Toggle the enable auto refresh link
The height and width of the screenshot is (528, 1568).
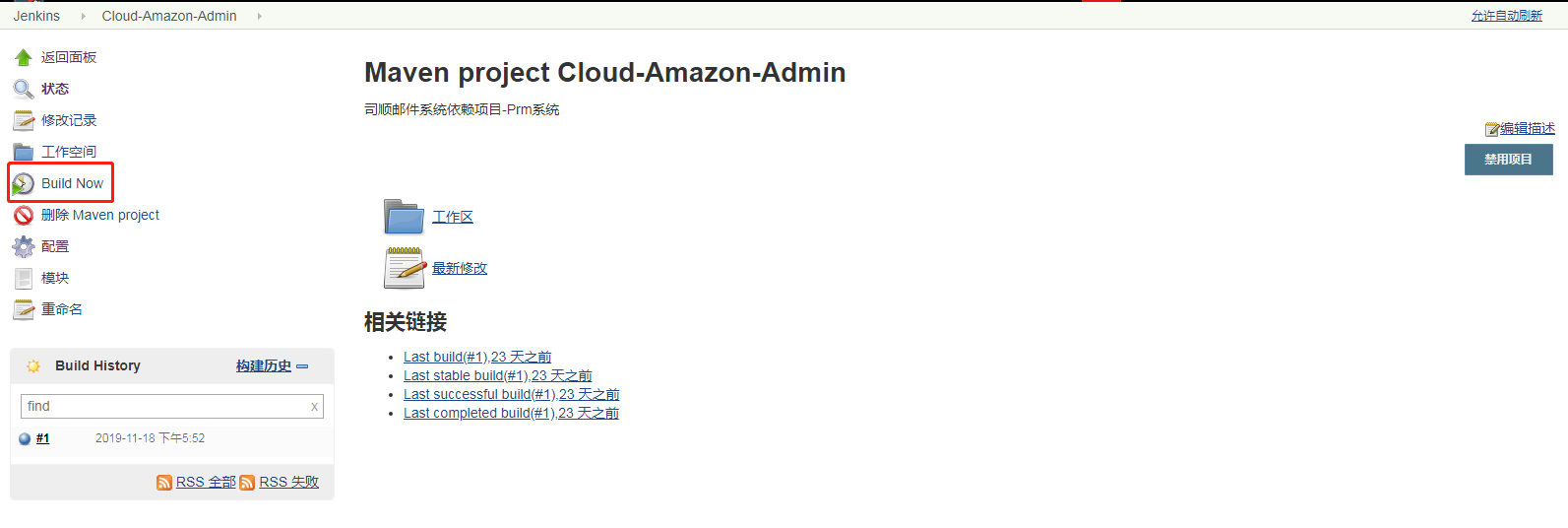(x=1506, y=16)
